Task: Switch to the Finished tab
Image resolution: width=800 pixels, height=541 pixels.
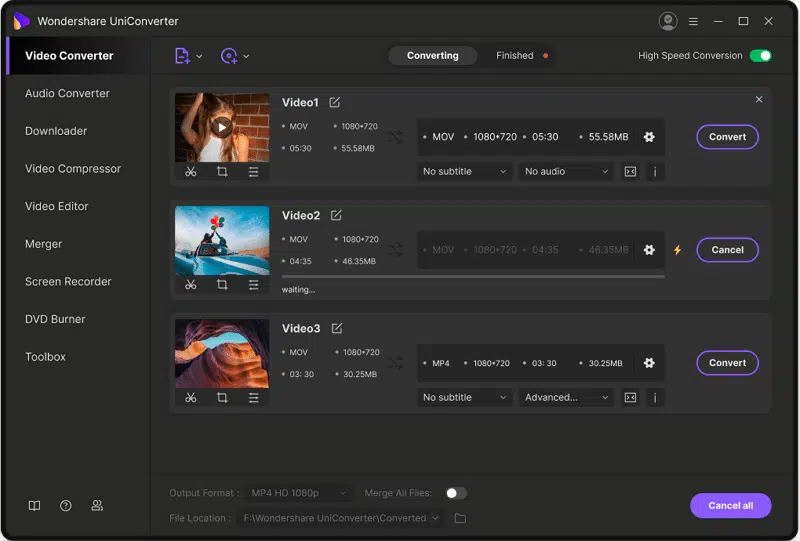Action: (x=515, y=56)
